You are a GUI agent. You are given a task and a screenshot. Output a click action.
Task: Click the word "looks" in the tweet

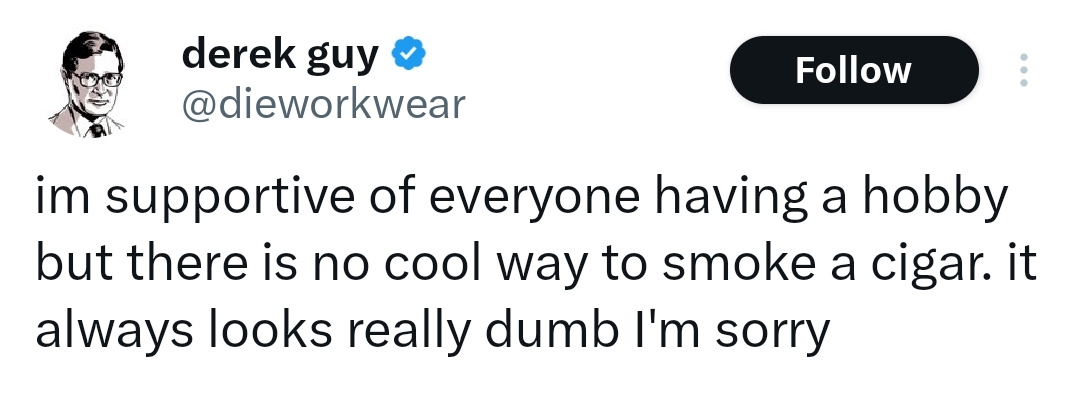(270, 331)
